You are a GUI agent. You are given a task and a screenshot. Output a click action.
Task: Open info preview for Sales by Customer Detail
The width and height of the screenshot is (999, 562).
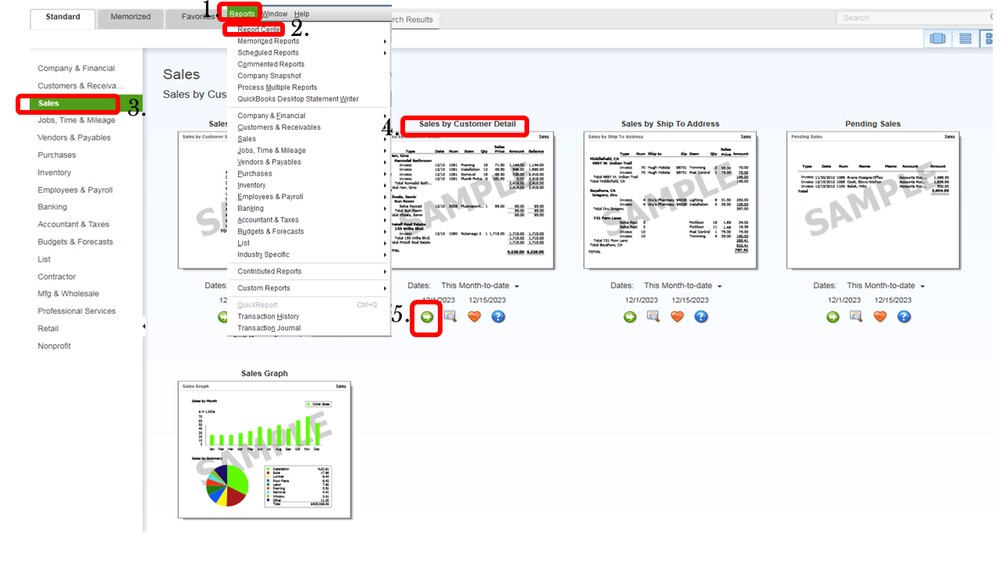click(450, 316)
